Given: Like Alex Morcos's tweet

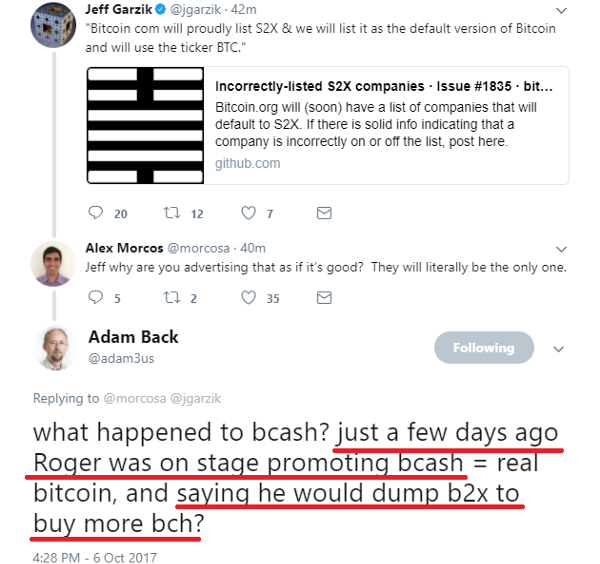Looking at the screenshot, I should tap(248, 298).
